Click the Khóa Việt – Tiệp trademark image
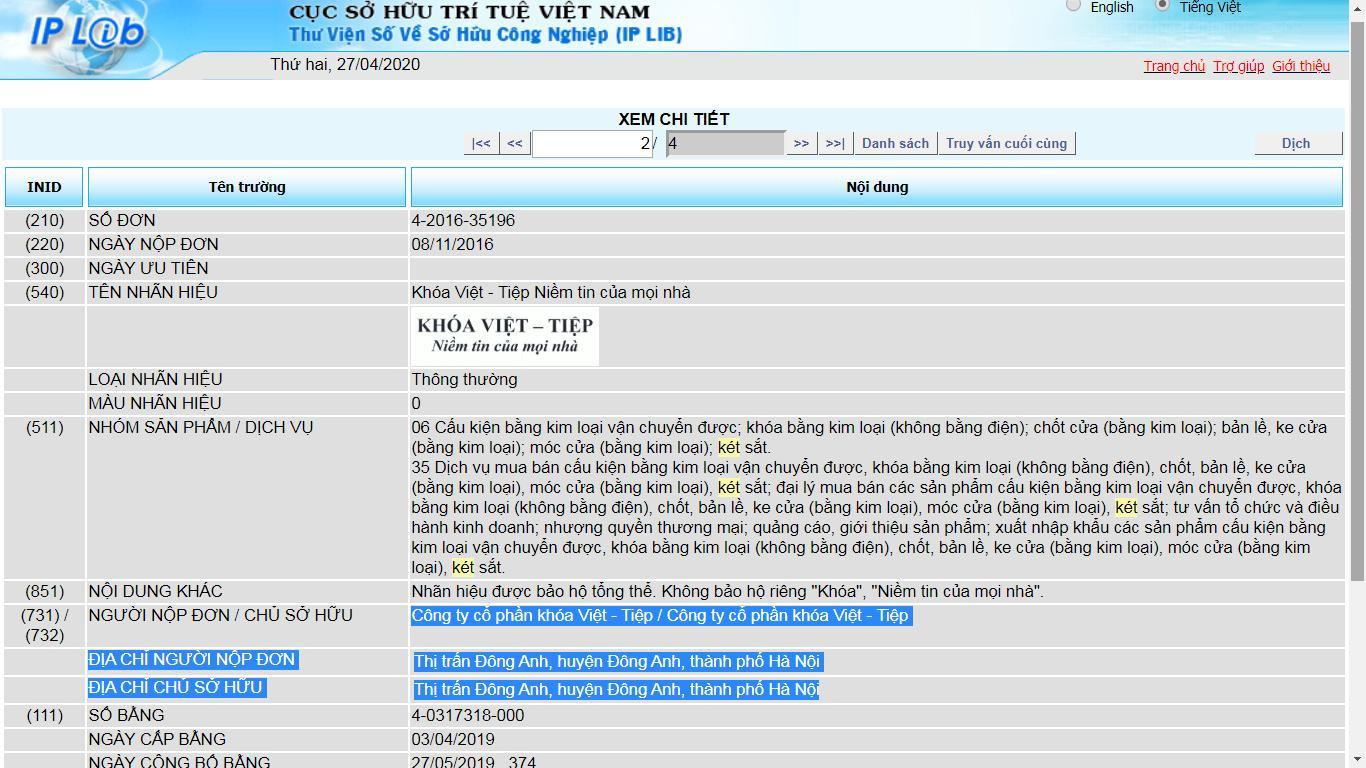Image resolution: width=1366 pixels, height=768 pixels. (505, 336)
